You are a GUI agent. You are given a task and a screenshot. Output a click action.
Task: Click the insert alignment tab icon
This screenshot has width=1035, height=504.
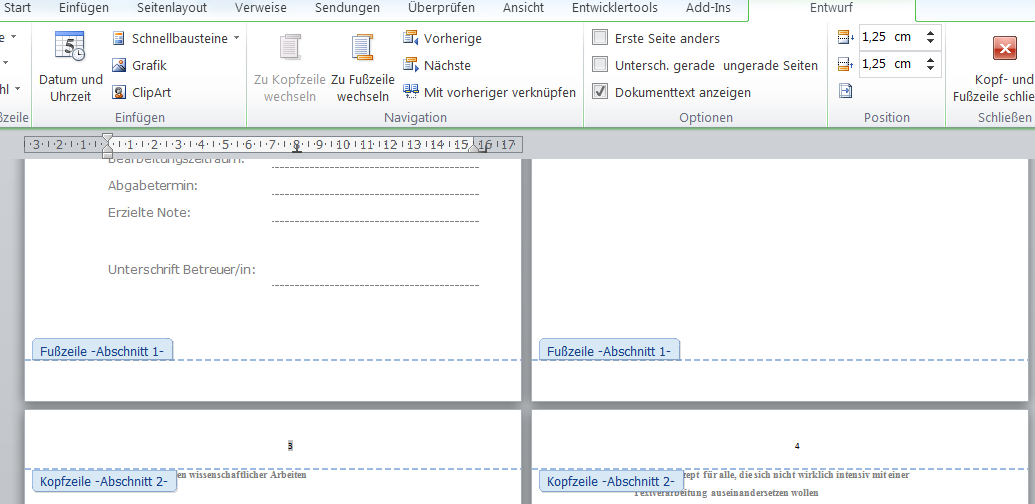[x=846, y=90]
